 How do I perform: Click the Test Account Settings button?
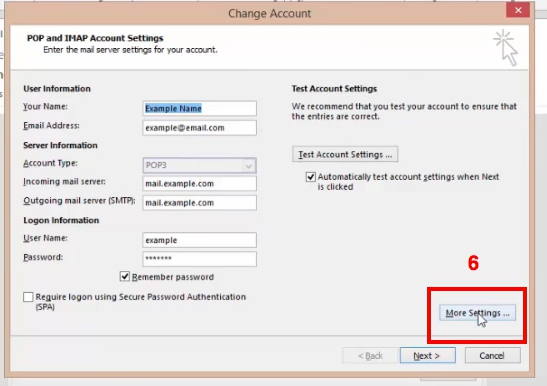coord(345,154)
